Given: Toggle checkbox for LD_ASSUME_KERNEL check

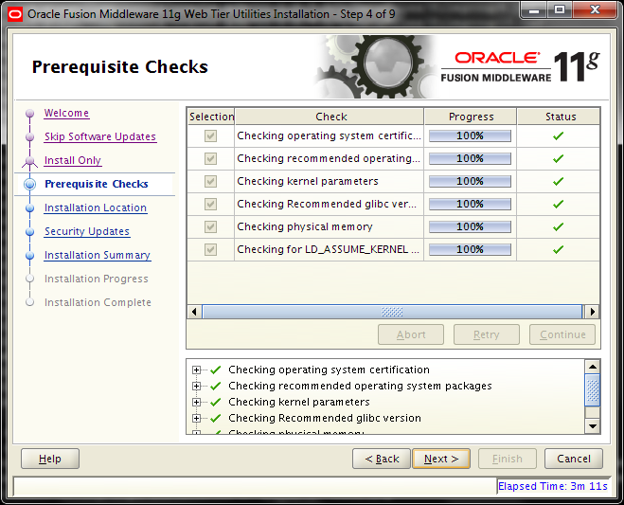Looking at the screenshot, I should pyautogui.click(x=211, y=250).
